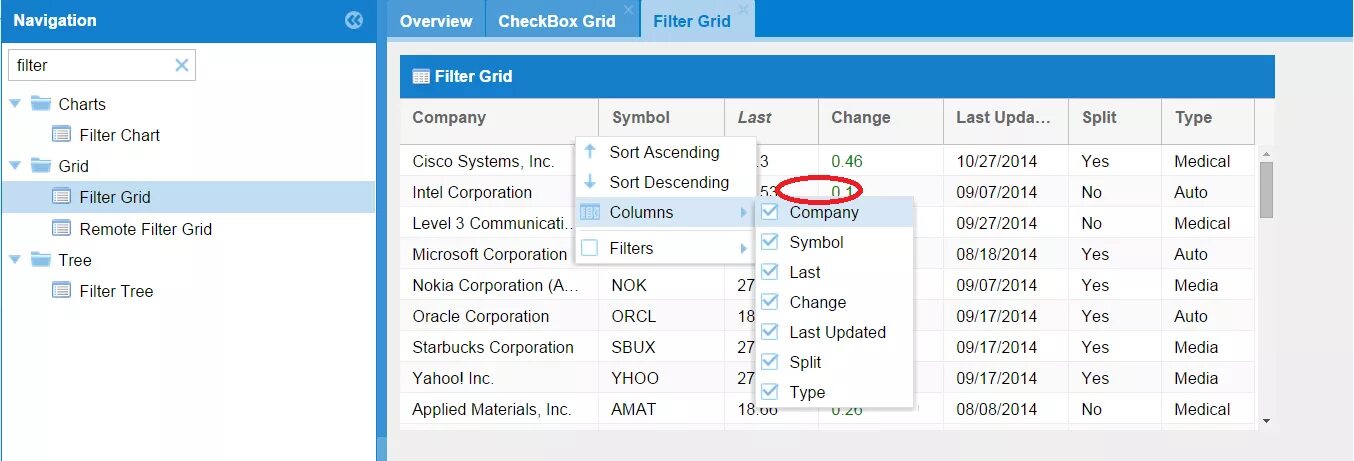Uncheck the Change column checkbox
Viewport: 1354px width, 461px height.
coord(770,302)
